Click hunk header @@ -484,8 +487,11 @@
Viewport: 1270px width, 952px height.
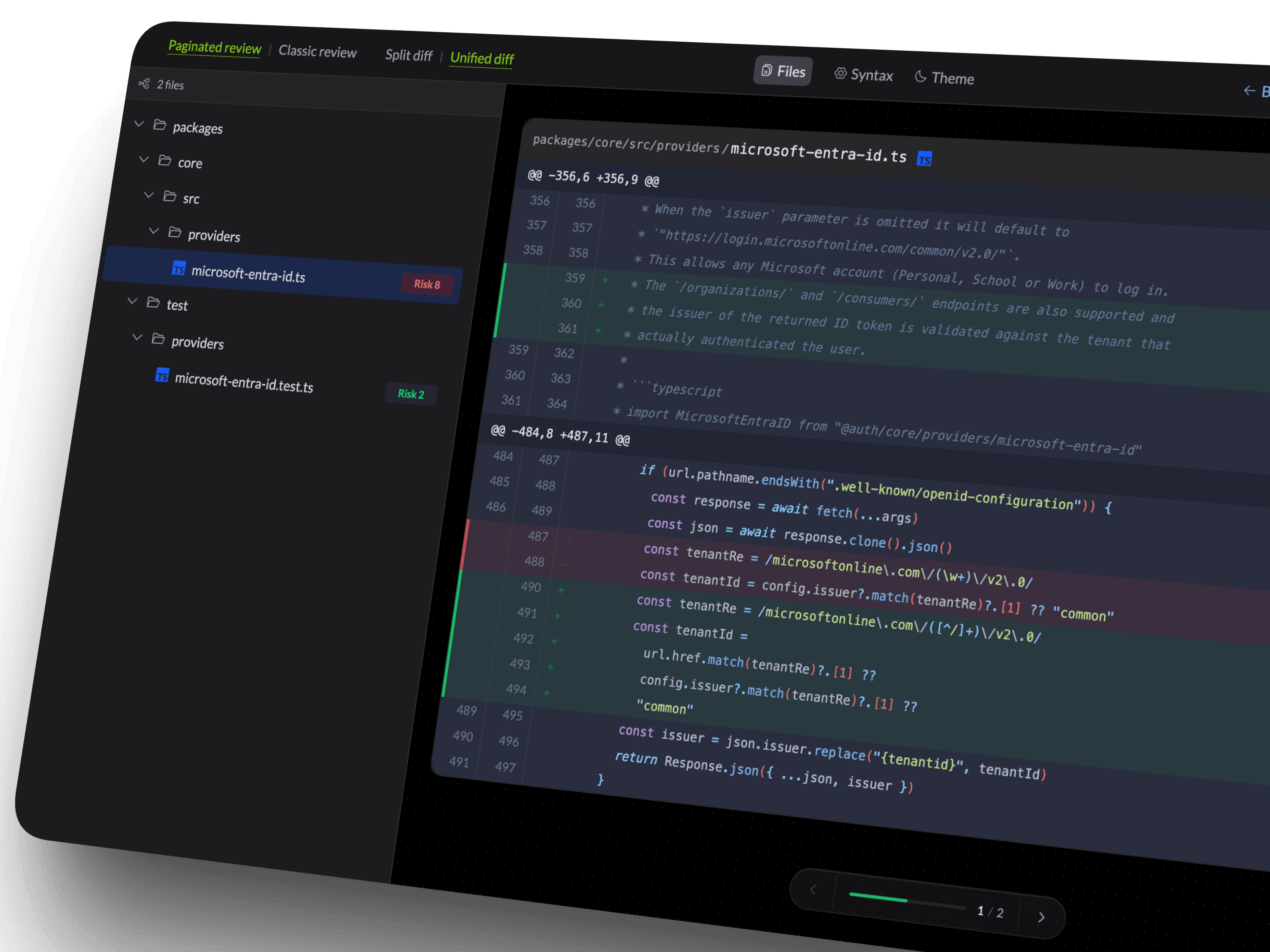pyautogui.click(x=560, y=434)
